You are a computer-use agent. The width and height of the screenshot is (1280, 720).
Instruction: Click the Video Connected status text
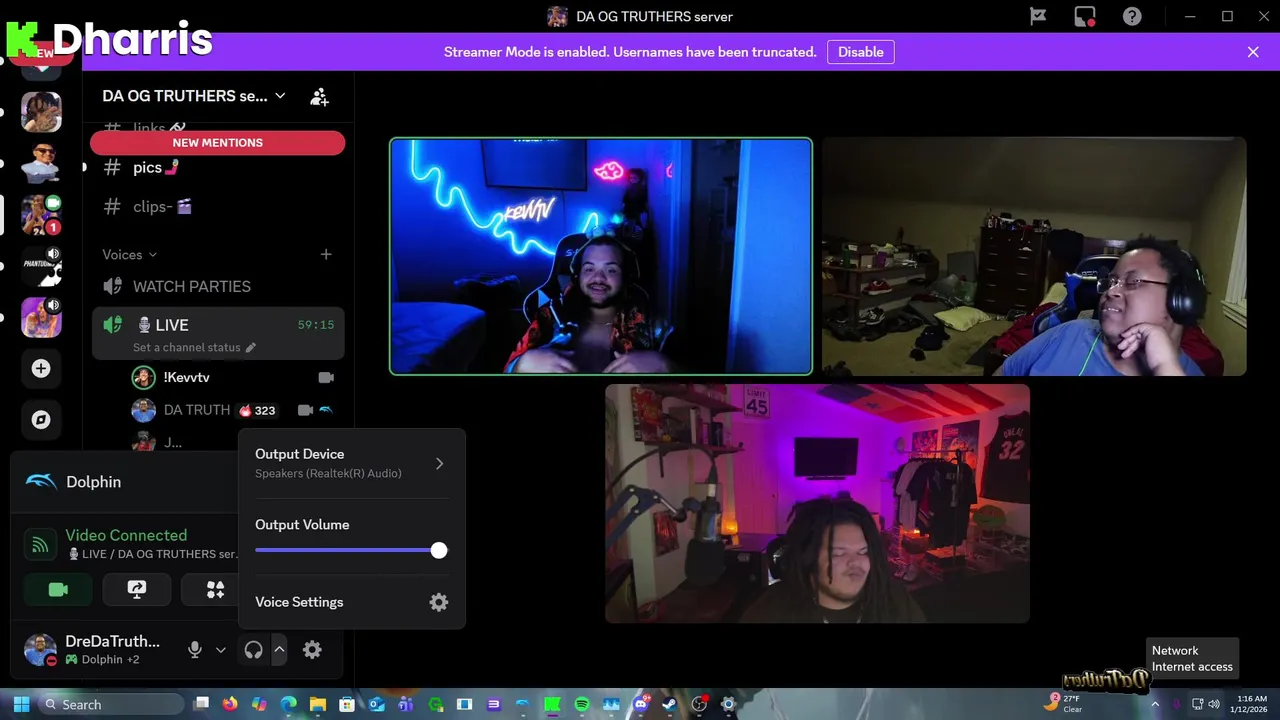pyautogui.click(x=126, y=535)
